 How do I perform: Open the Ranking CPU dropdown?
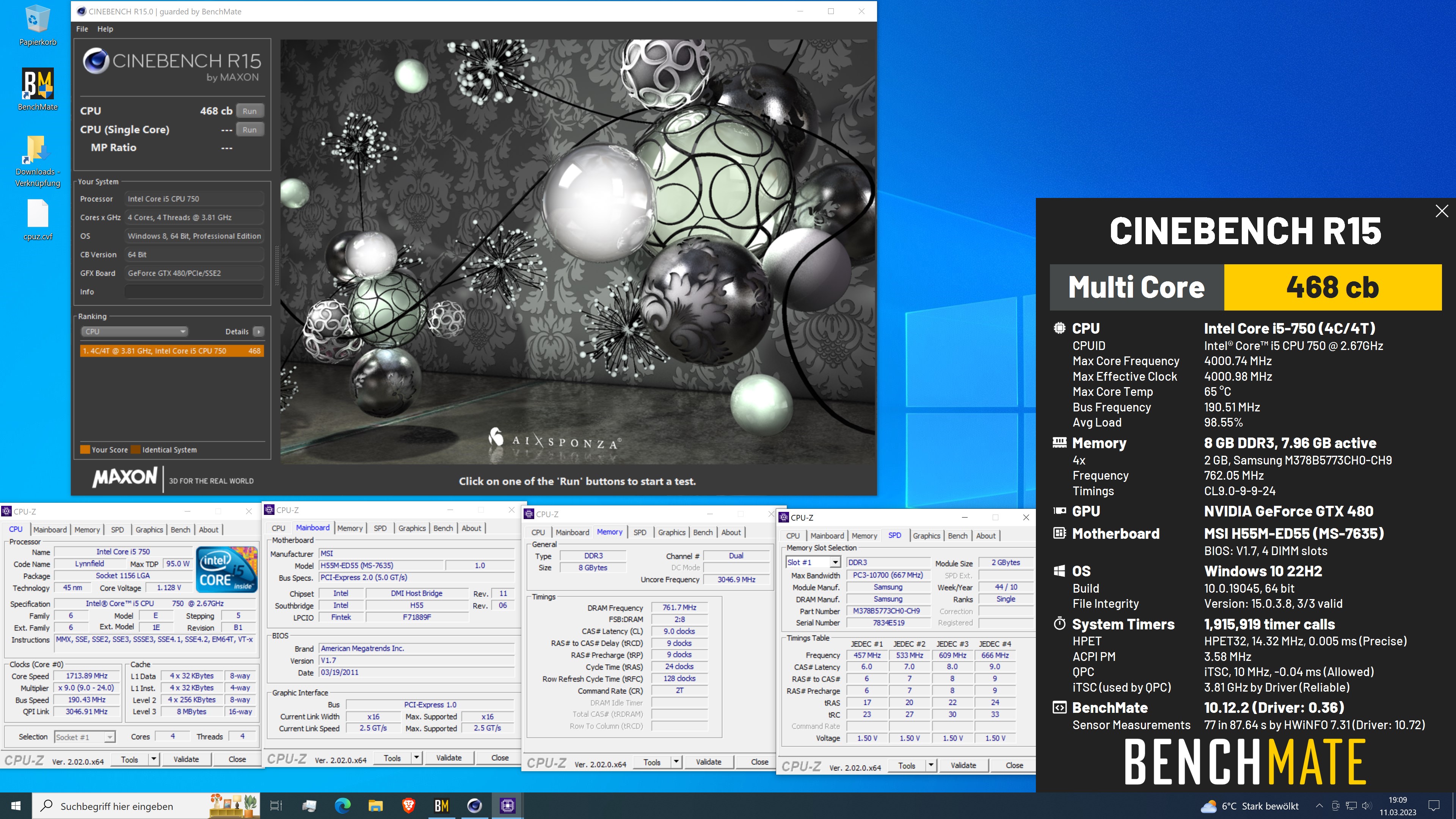pyautogui.click(x=135, y=332)
